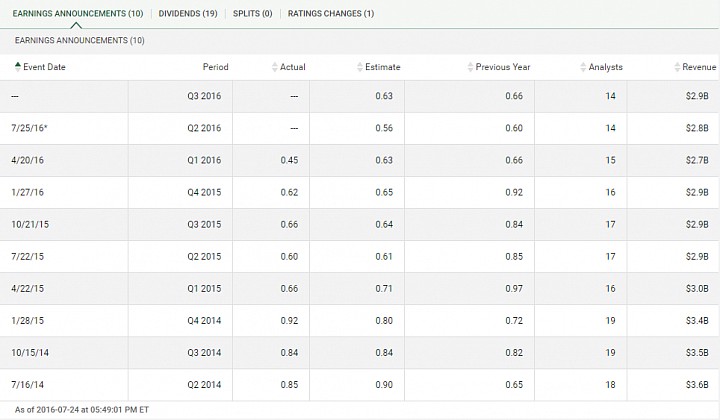Sort by Event Date arrow icon
This screenshot has width=720, height=420.
click(x=18, y=67)
